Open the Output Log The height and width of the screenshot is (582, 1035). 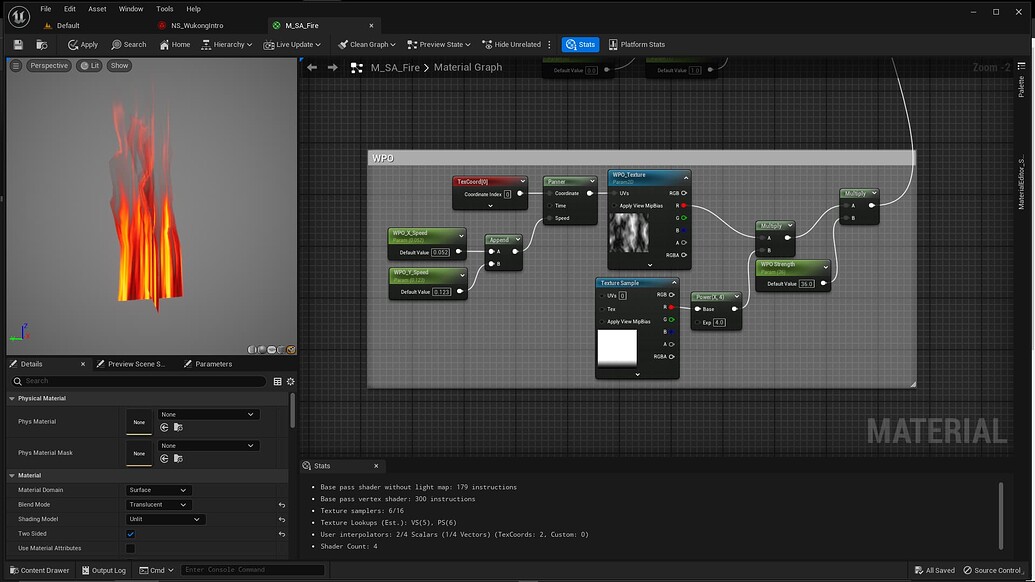point(103,570)
